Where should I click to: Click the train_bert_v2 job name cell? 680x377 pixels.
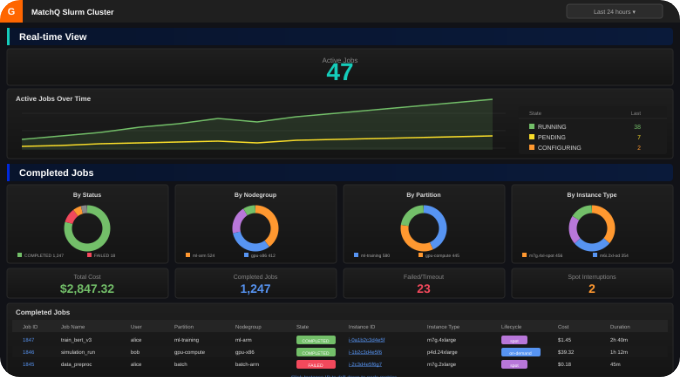coord(76,340)
